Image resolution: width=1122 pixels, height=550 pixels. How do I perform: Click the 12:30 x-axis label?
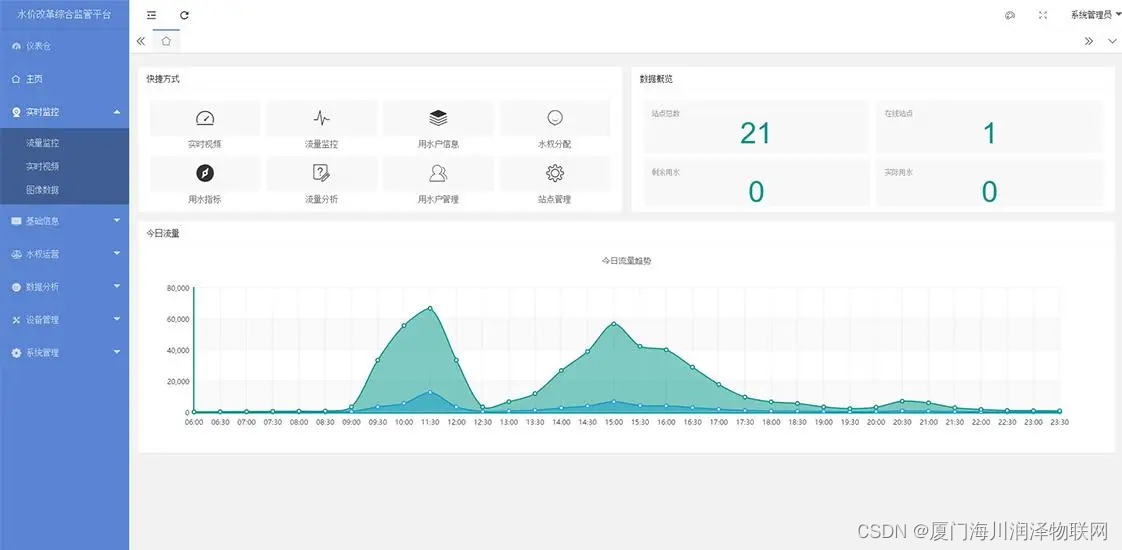click(x=482, y=423)
